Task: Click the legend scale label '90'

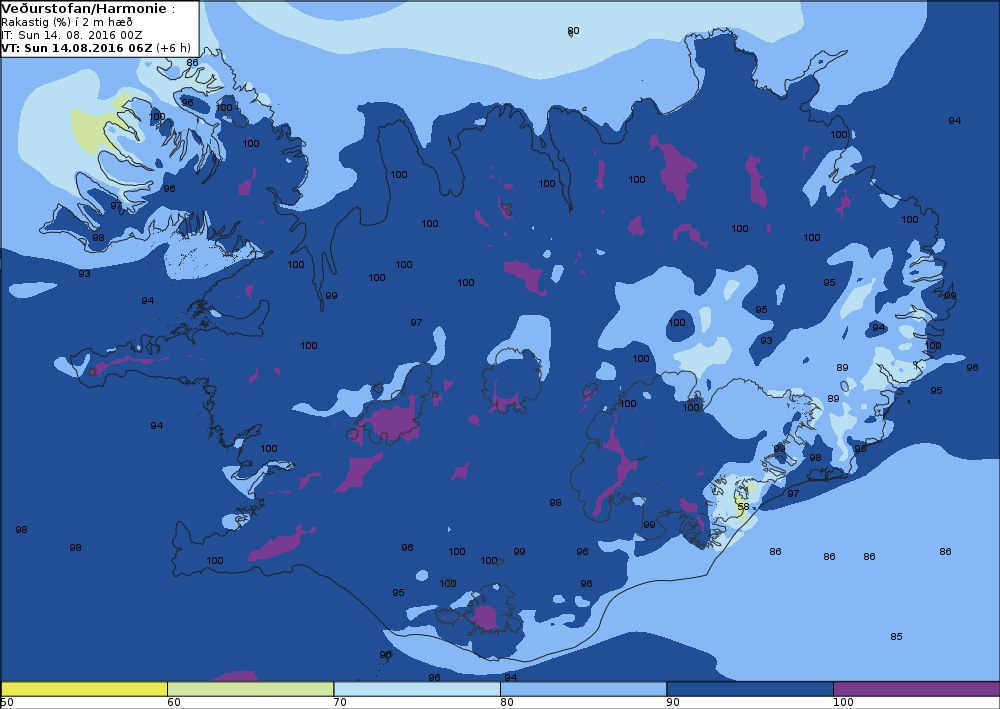Action: 673,702
